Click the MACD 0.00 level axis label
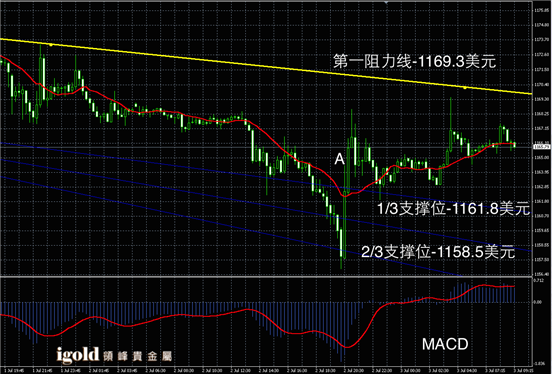 (x=538, y=302)
